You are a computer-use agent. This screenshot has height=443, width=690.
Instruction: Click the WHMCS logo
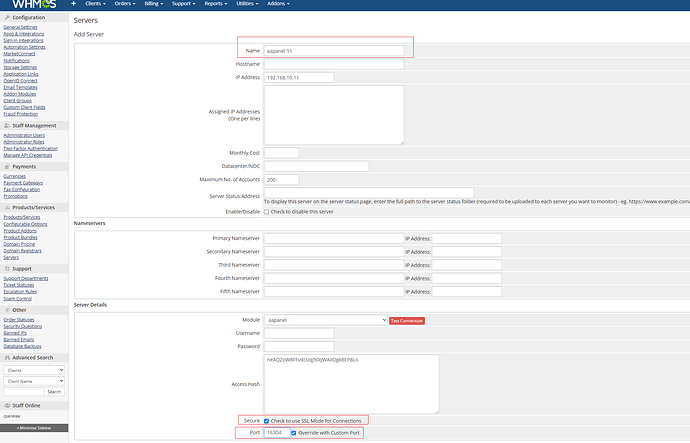[31, 6]
